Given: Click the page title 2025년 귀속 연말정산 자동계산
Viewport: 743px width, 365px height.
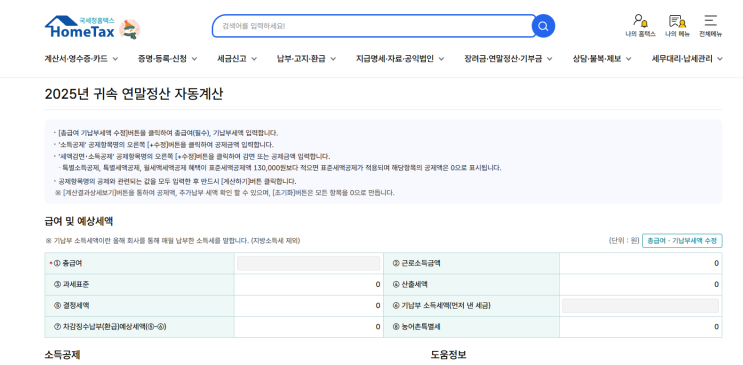Looking at the screenshot, I should [134, 94].
